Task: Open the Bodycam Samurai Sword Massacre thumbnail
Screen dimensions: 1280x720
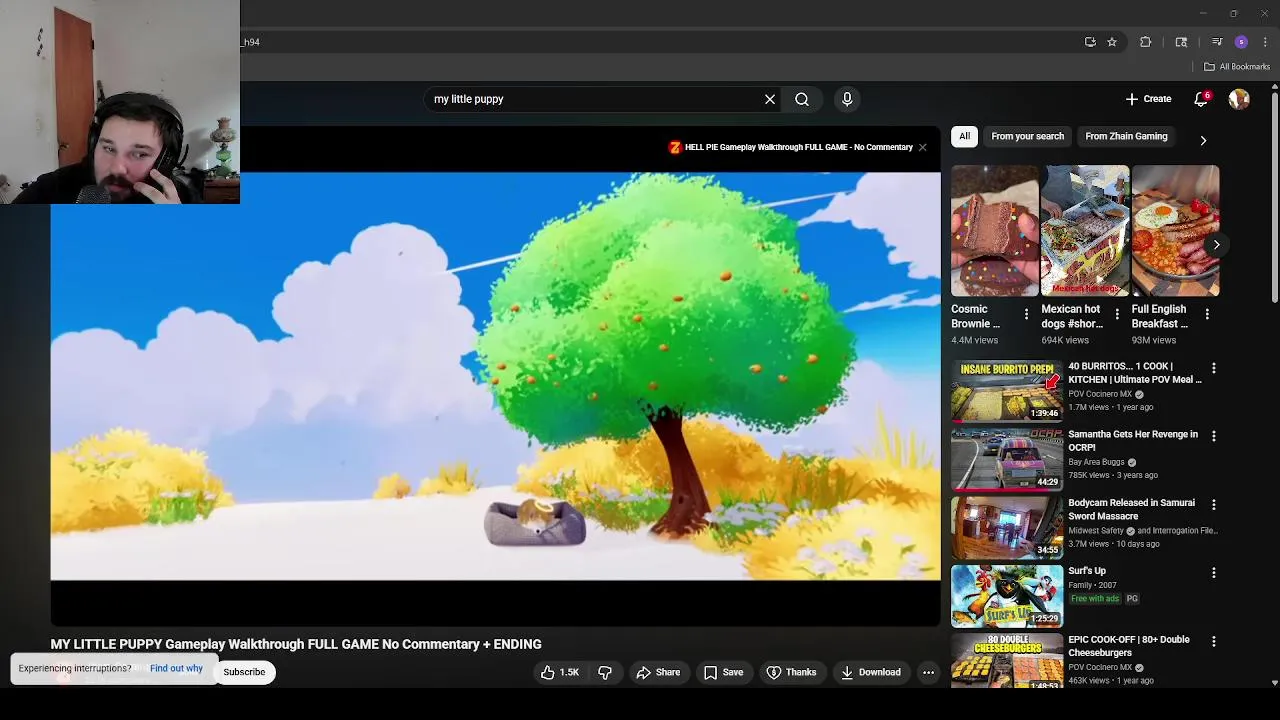Action: (1007, 527)
